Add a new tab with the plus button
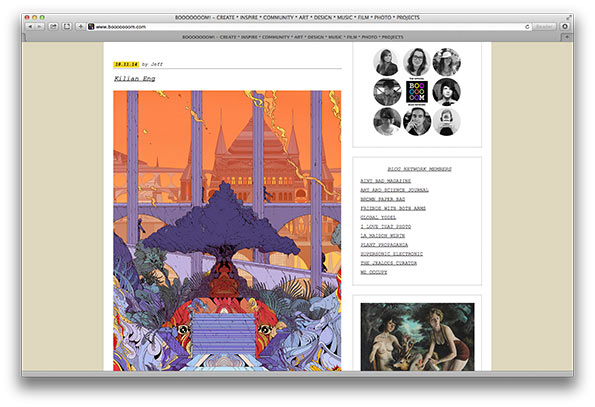This screenshot has width=595, height=407. [567, 37]
